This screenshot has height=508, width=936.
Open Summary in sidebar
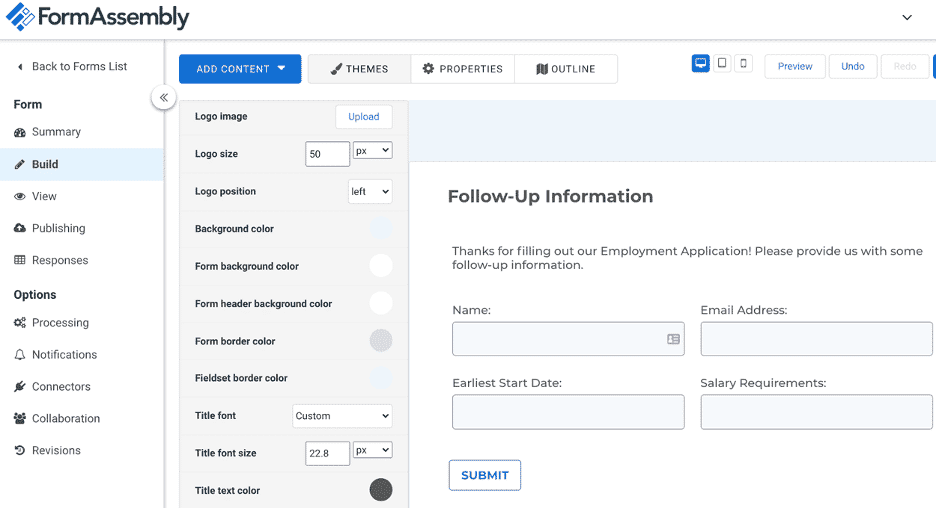56,132
